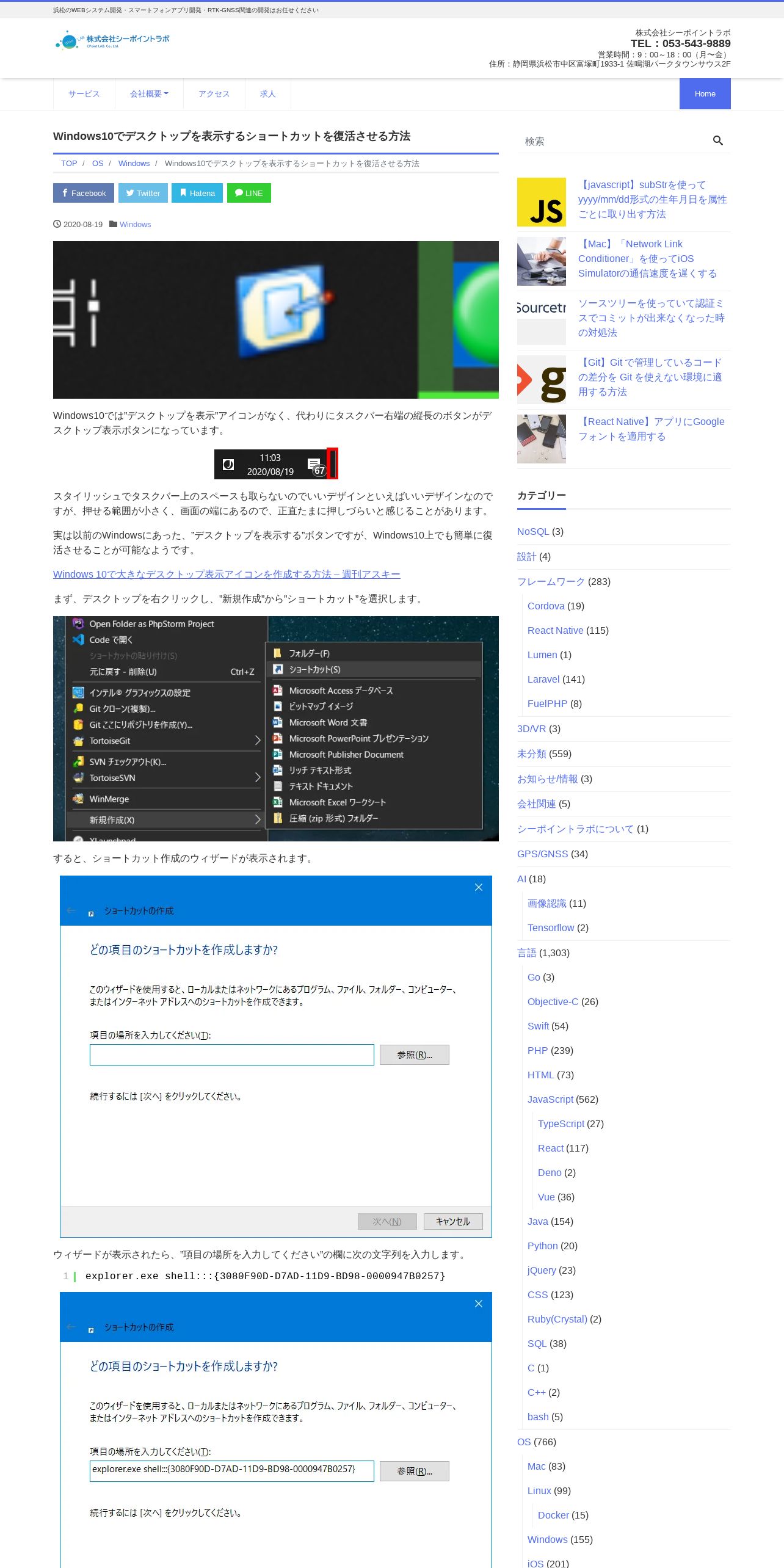Open the Laravel category
The image size is (784, 1568).
[x=543, y=680]
